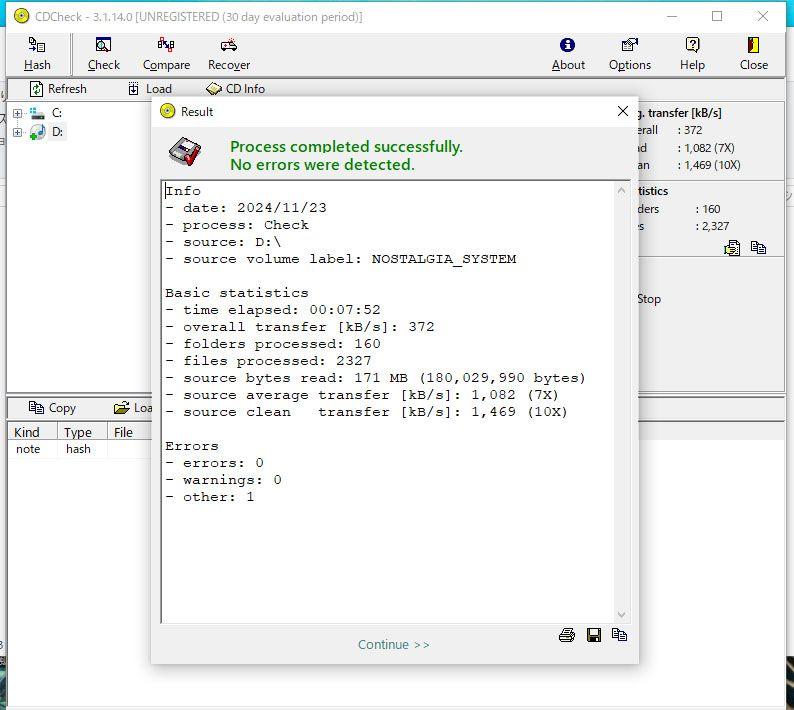
Task: Click 'time elapsed: 00:07:52' line
Action: [x=272, y=310]
